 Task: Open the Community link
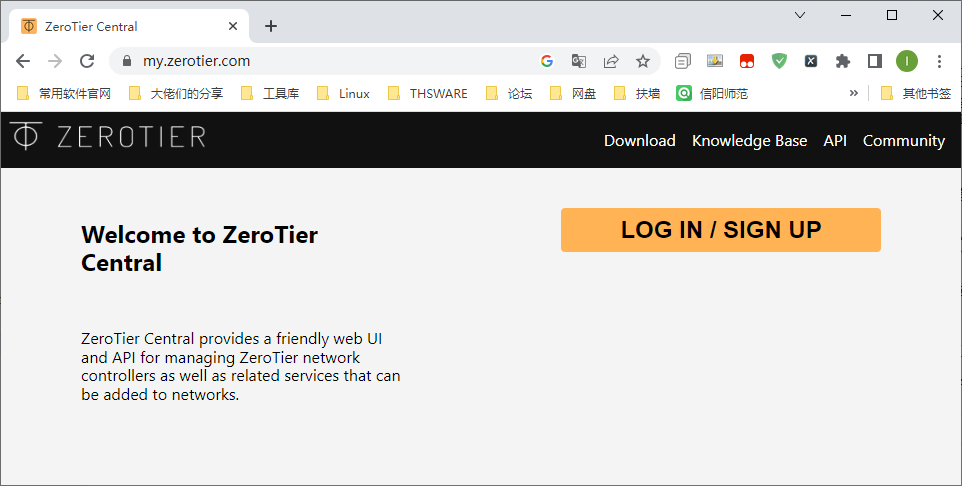(x=903, y=141)
